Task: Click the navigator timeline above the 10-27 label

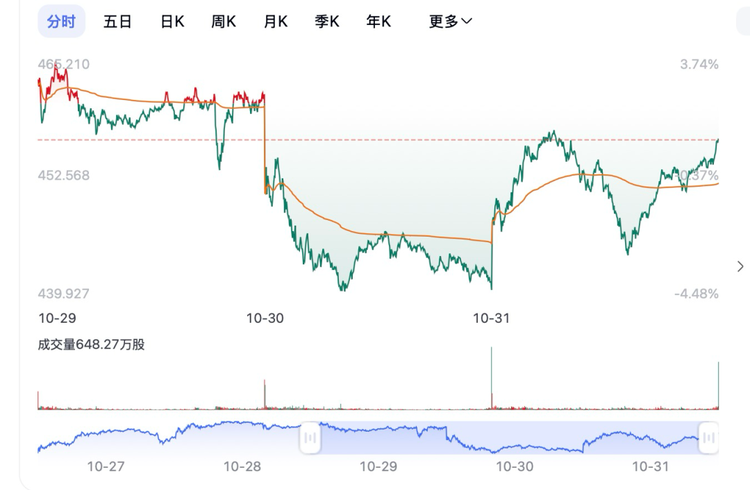Action: click(106, 437)
